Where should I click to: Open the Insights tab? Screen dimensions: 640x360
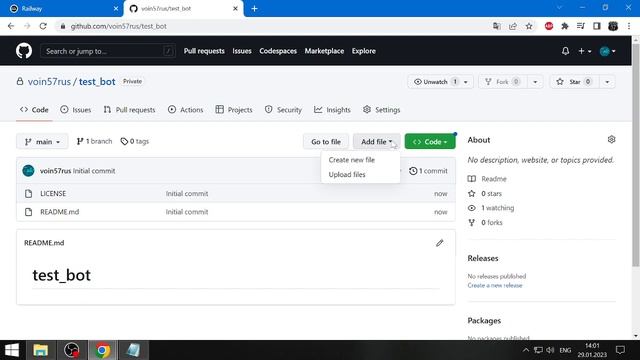click(x=332, y=110)
